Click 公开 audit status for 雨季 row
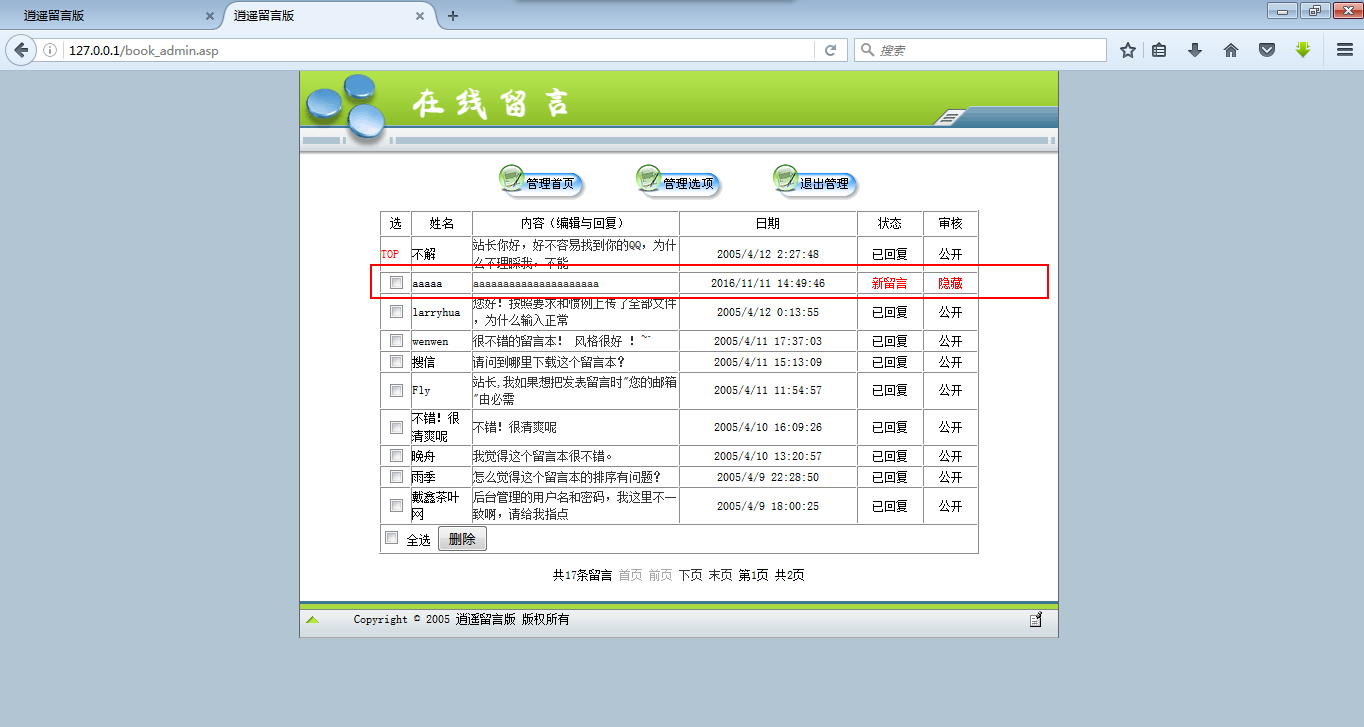 (x=950, y=477)
